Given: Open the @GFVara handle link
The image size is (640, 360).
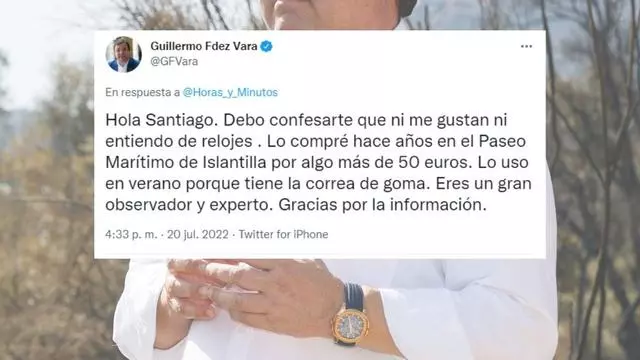Looking at the screenshot, I should tap(174, 61).
